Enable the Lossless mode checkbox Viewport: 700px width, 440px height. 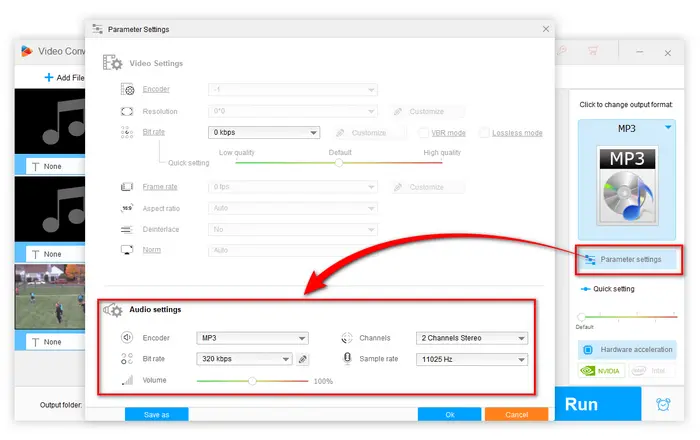pyautogui.click(x=483, y=133)
